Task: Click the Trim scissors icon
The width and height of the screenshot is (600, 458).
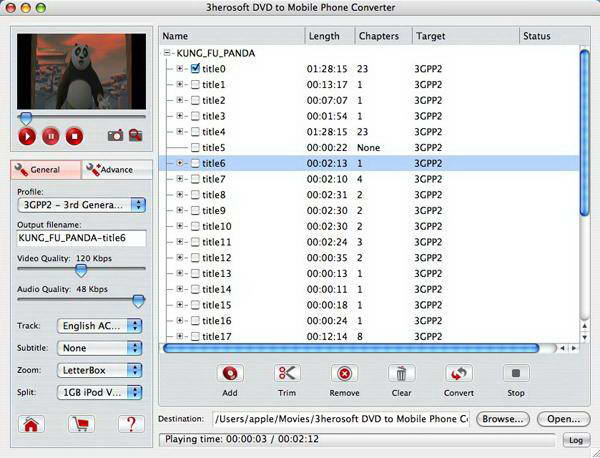Action: pyautogui.click(x=286, y=374)
